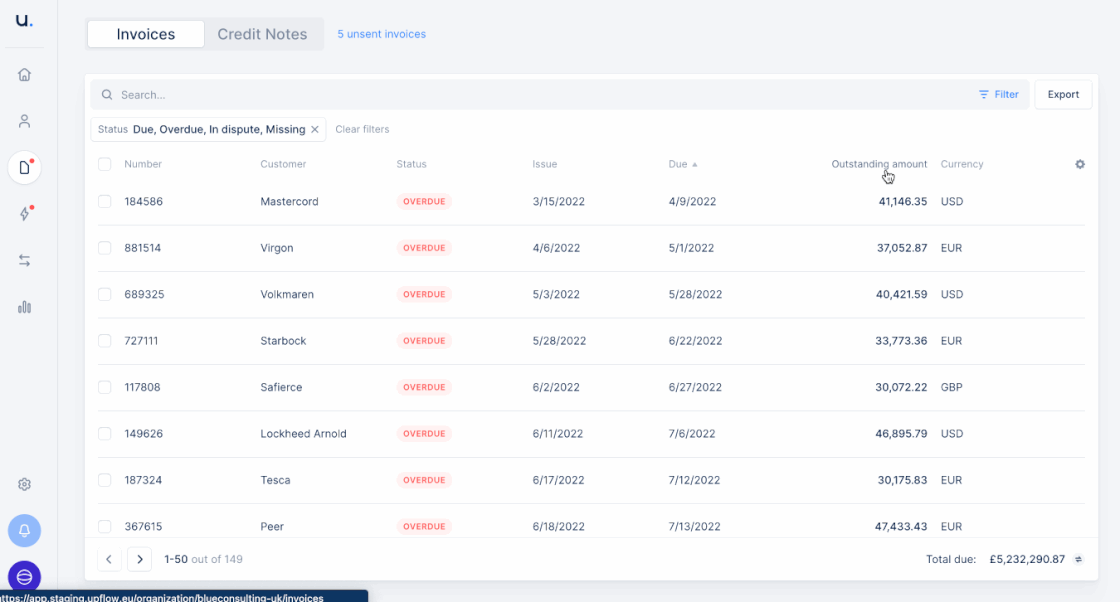
Task: Select invoice 184586 checkbox
Action: tap(105, 201)
